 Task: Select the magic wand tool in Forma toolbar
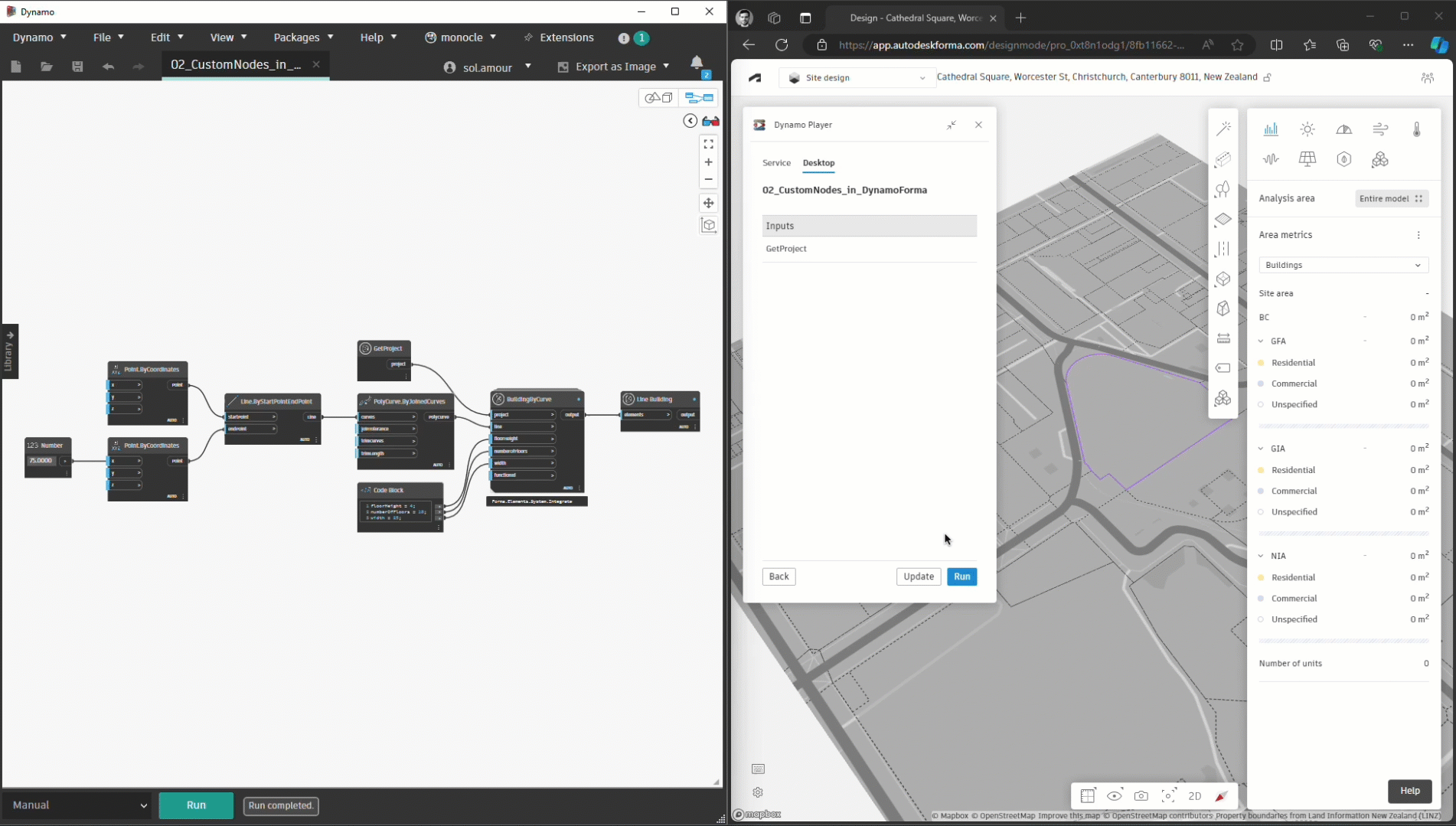click(1223, 129)
